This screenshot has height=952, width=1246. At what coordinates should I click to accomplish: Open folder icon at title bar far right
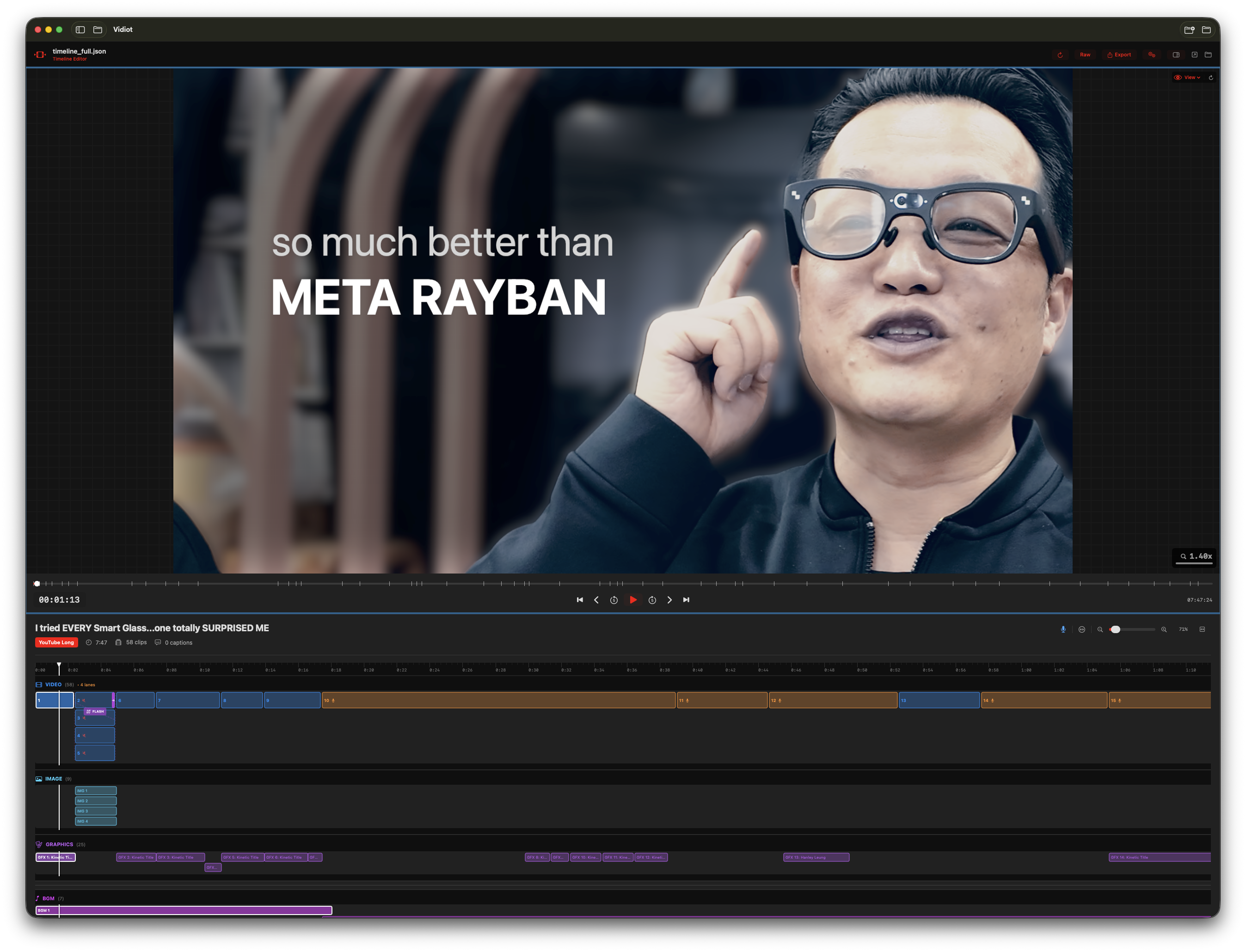1206,30
